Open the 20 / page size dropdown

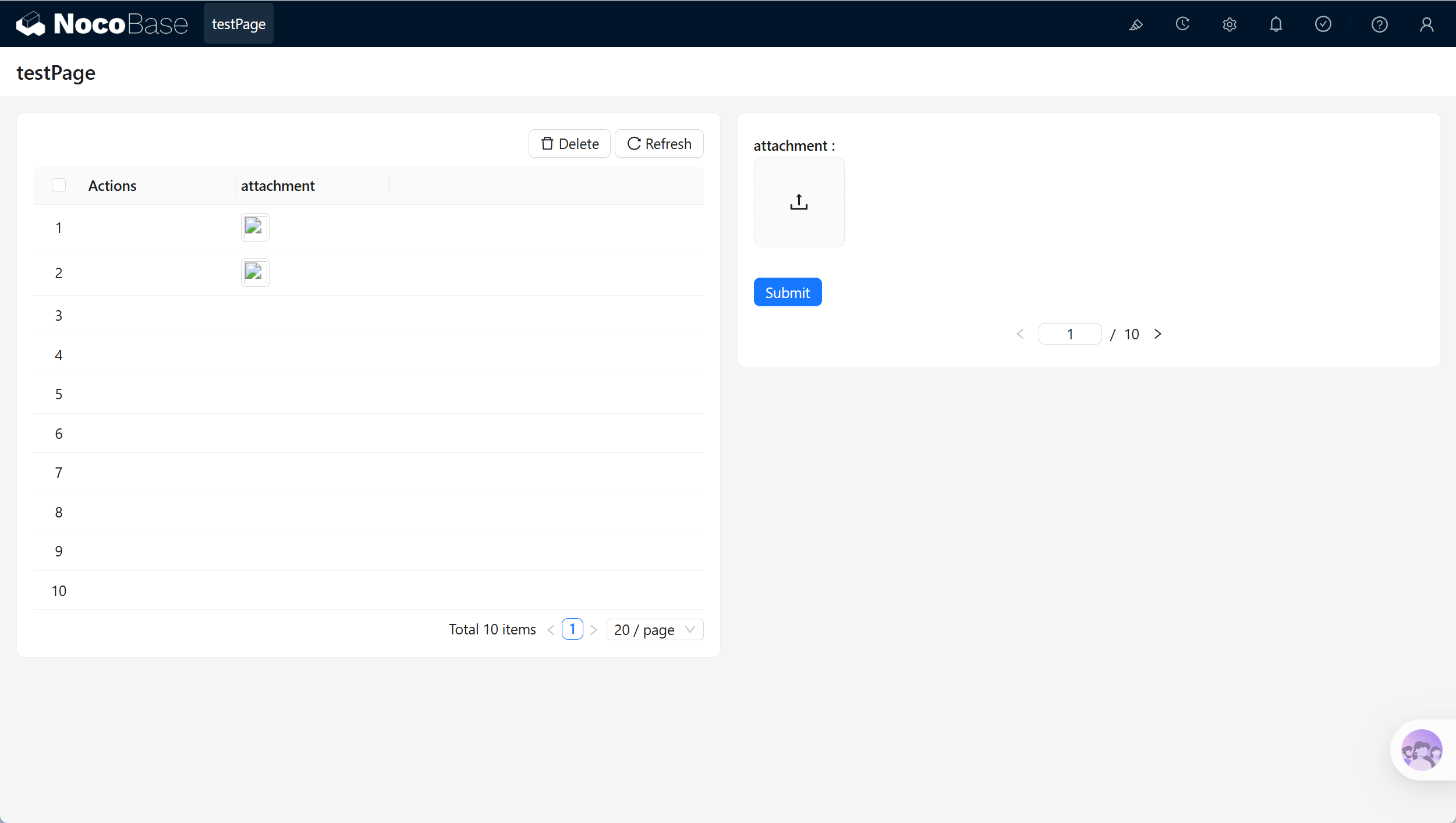click(655, 630)
